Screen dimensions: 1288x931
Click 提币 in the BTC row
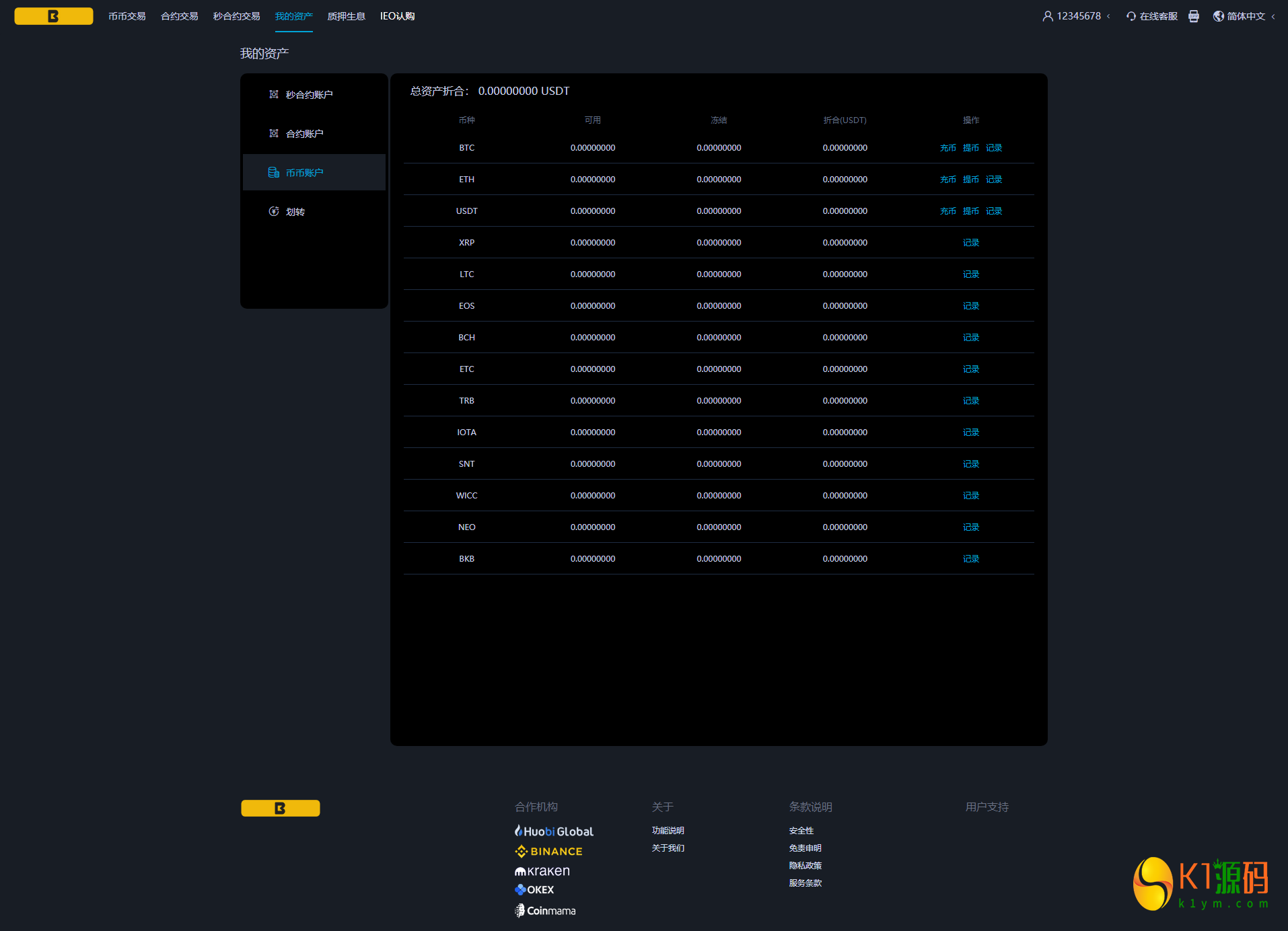(971, 148)
